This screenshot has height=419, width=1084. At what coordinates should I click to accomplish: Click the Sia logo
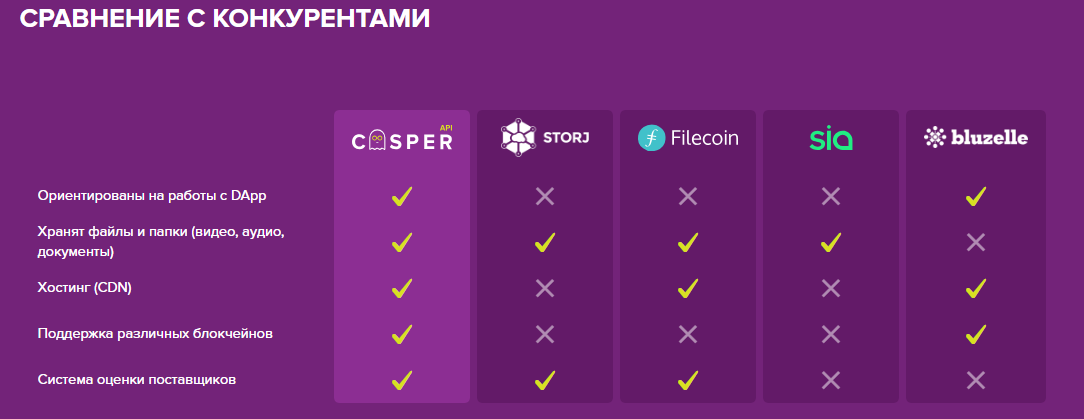(x=831, y=138)
